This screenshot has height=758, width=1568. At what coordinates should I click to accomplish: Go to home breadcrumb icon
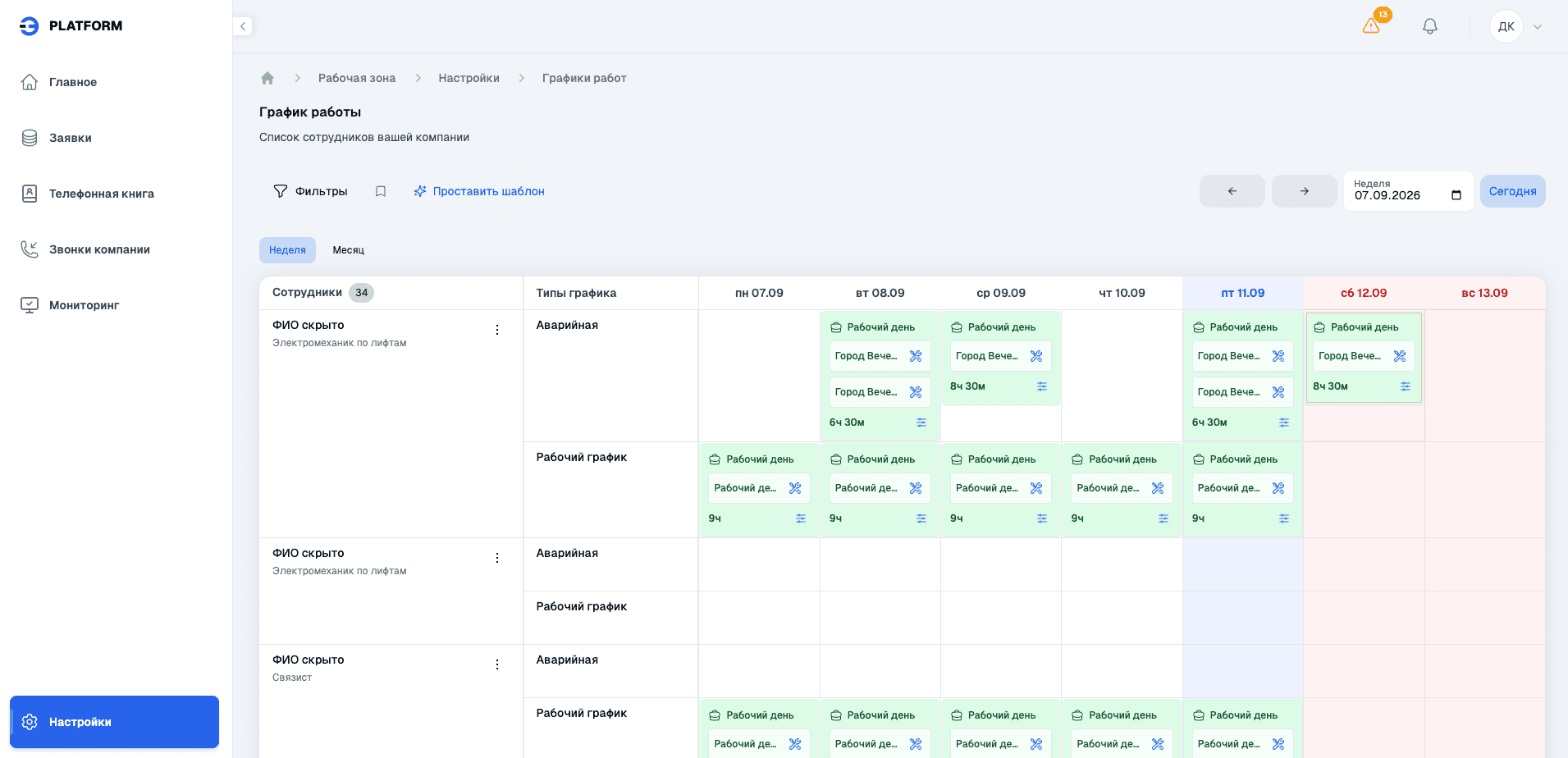(x=267, y=78)
